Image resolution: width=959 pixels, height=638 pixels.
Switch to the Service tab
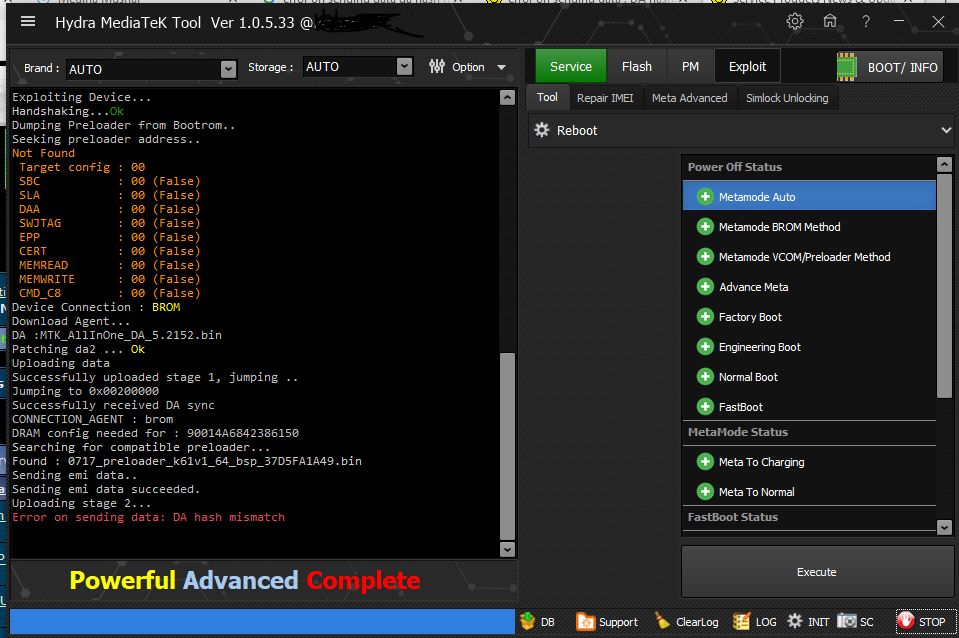(571, 66)
